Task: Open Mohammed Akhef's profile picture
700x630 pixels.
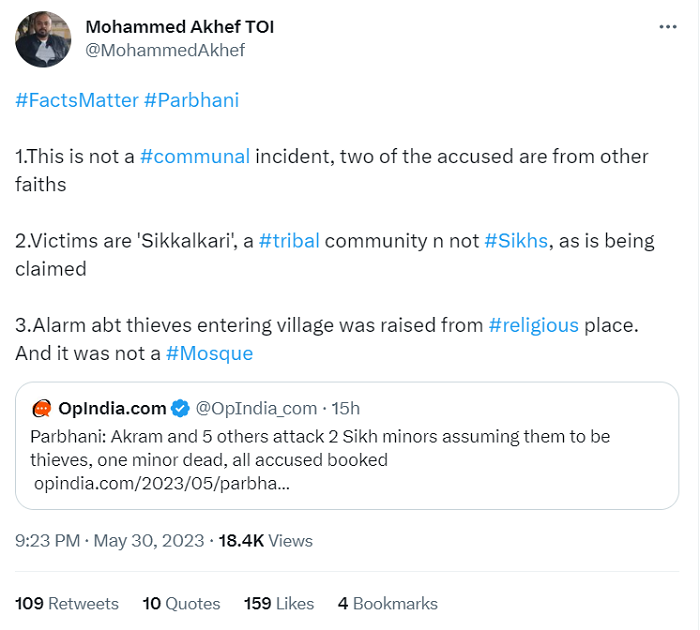Action: 43,39
